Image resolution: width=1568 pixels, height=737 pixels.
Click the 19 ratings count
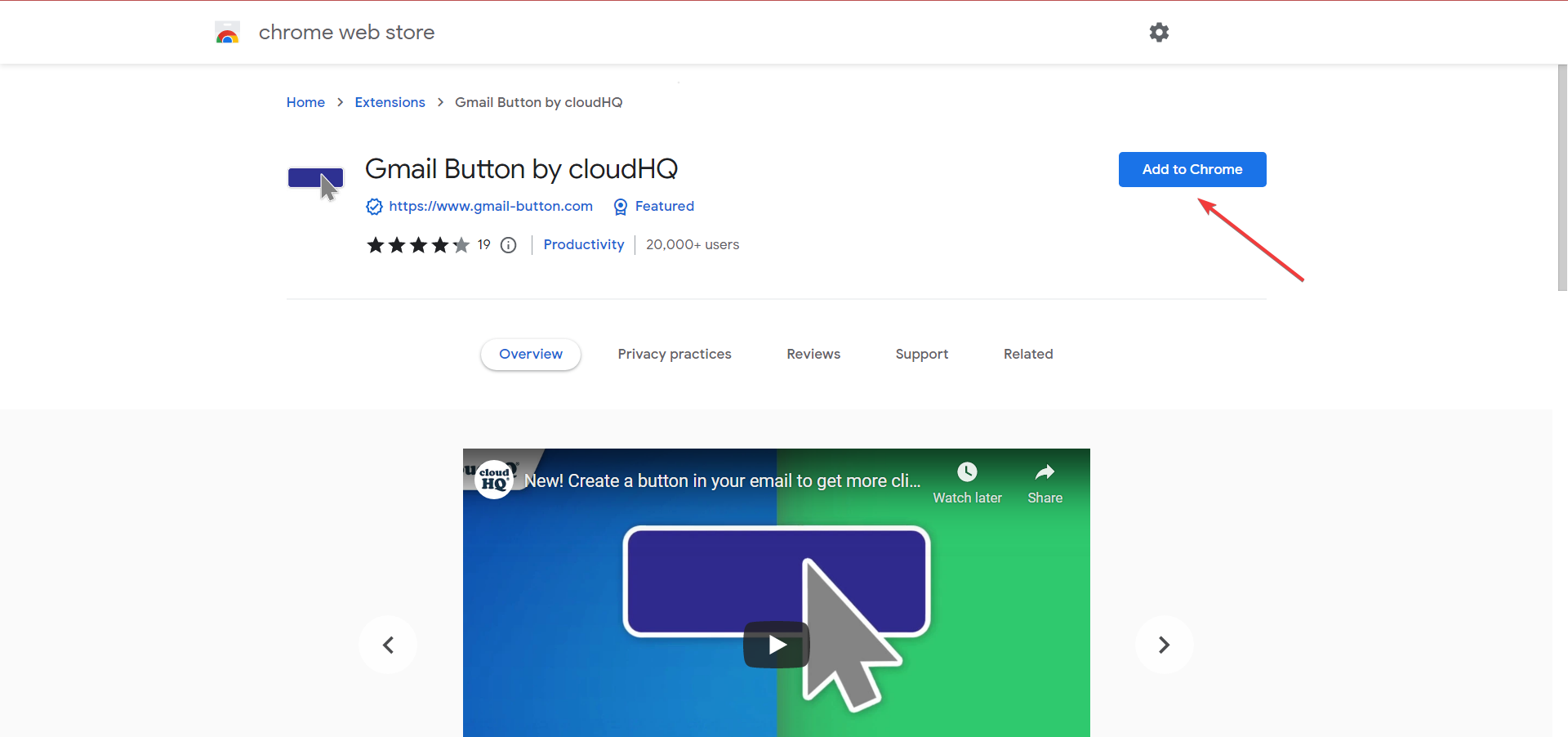[x=484, y=244]
